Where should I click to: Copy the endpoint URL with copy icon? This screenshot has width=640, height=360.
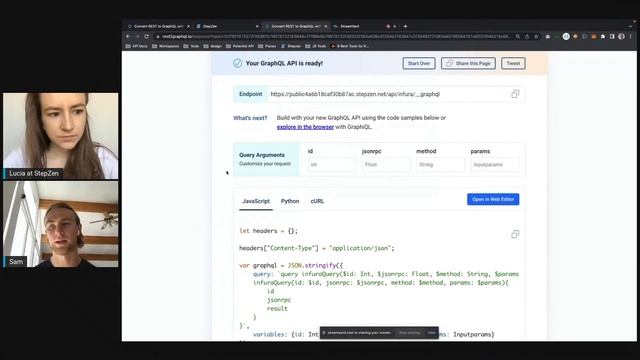pyautogui.click(x=515, y=94)
